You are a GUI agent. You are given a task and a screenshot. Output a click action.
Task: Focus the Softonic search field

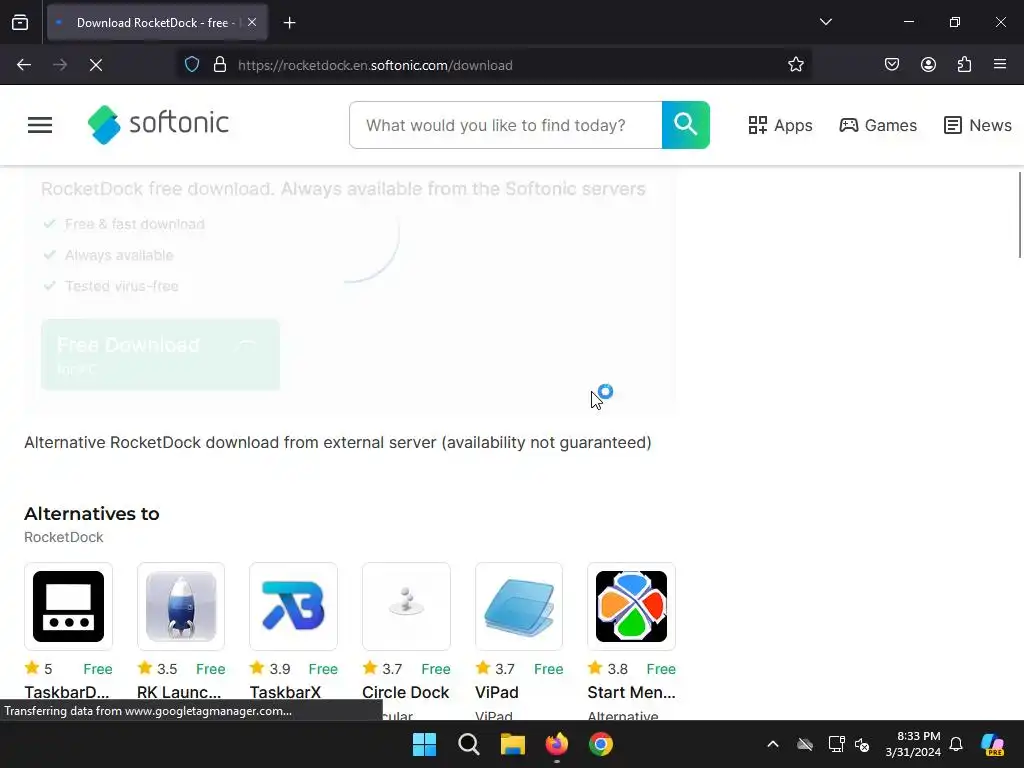tap(505, 125)
